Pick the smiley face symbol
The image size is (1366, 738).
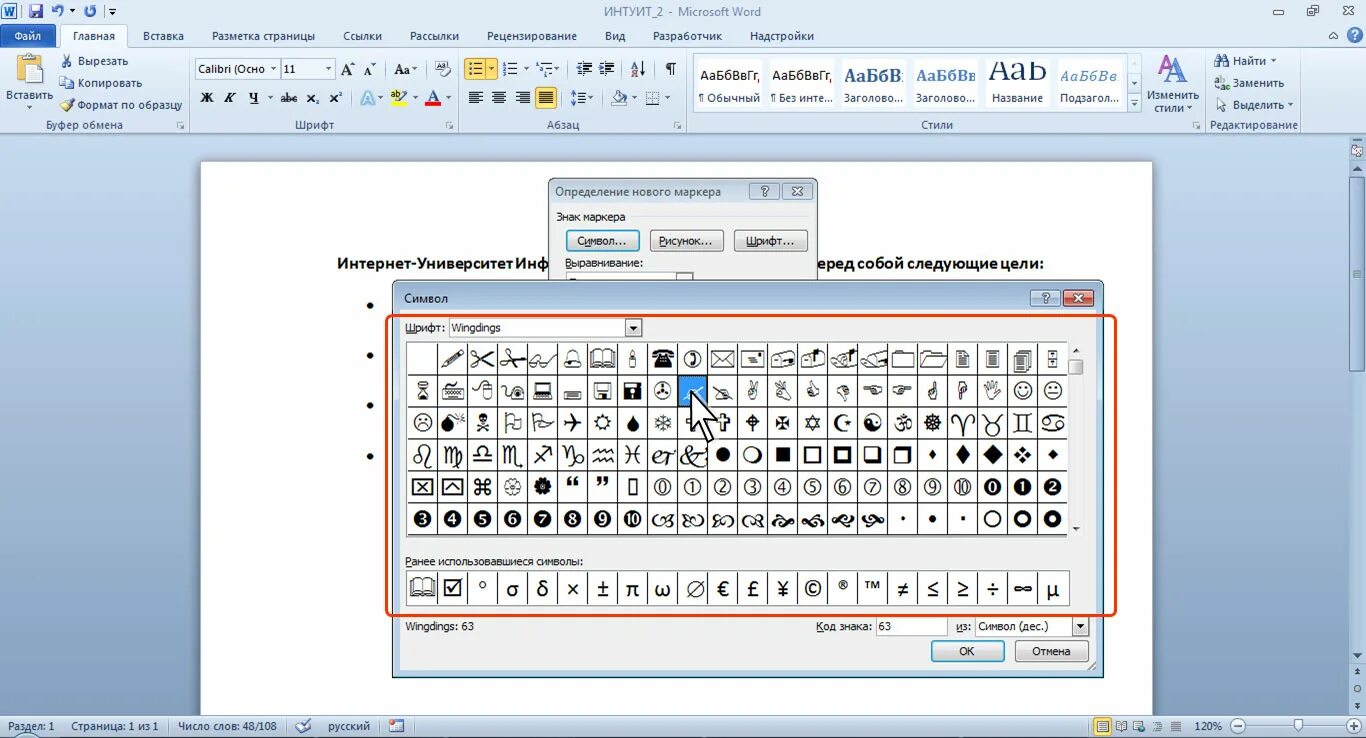[1022, 390]
